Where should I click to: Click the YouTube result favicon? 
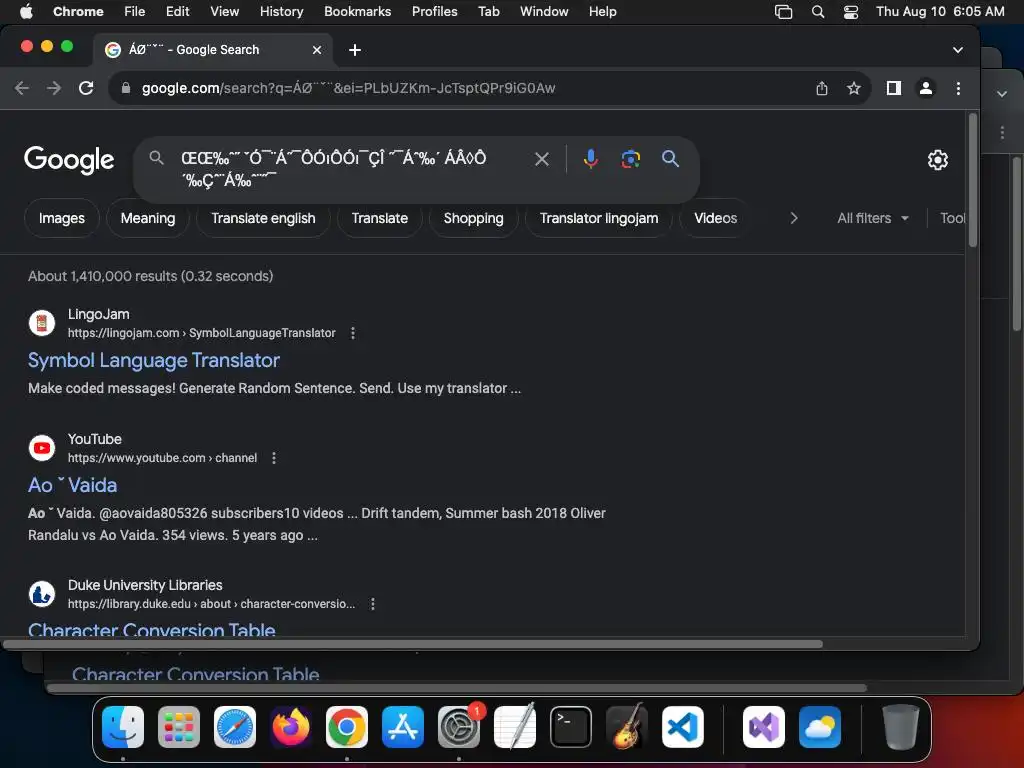(x=42, y=448)
